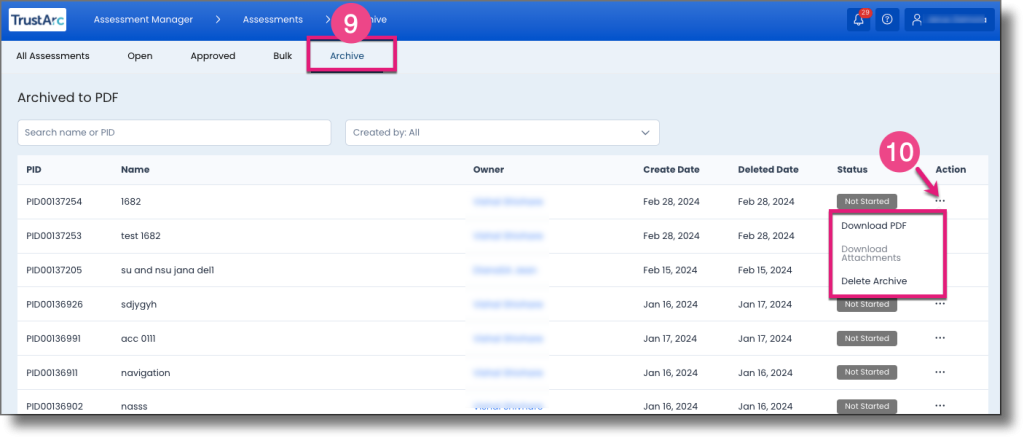The height and width of the screenshot is (438, 1024).
Task: Click the Create Date column header
Action: [671, 169]
